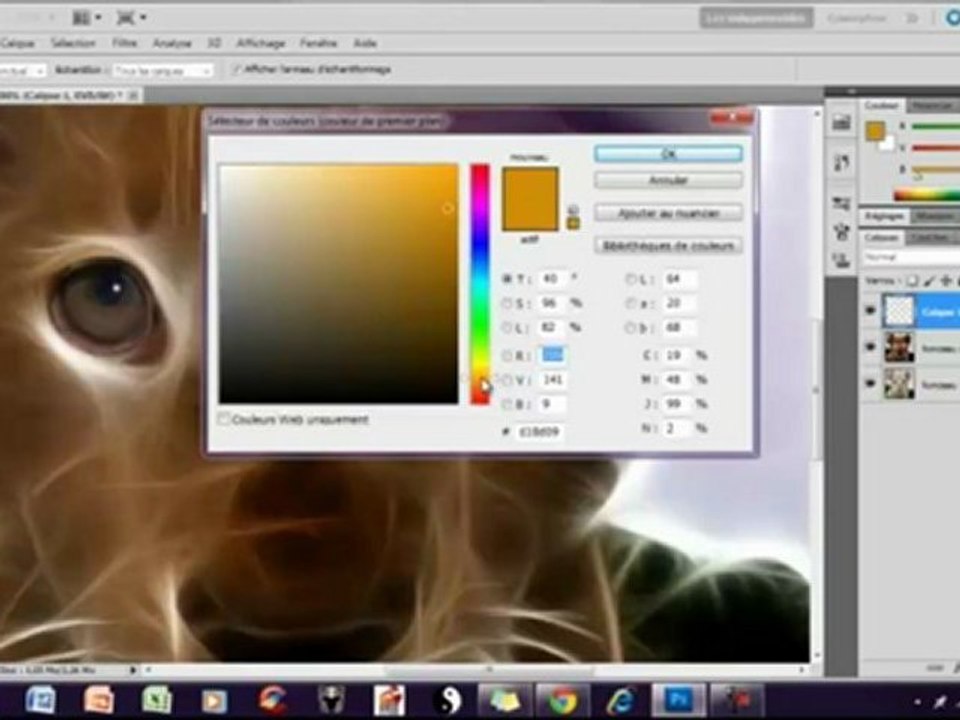Click the lock position icon

tap(946, 281)
